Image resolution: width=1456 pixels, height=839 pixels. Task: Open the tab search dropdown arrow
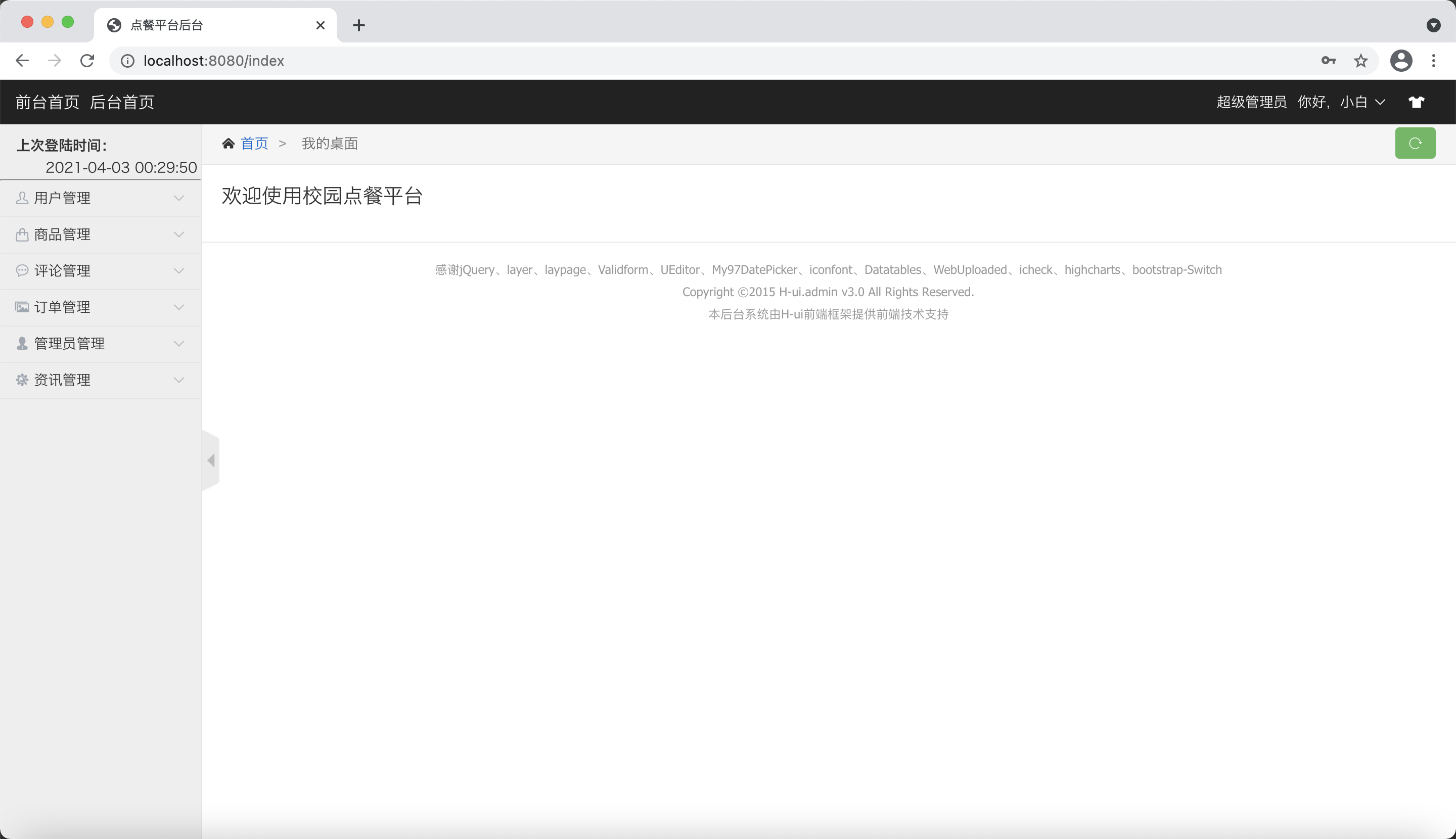1433,25
